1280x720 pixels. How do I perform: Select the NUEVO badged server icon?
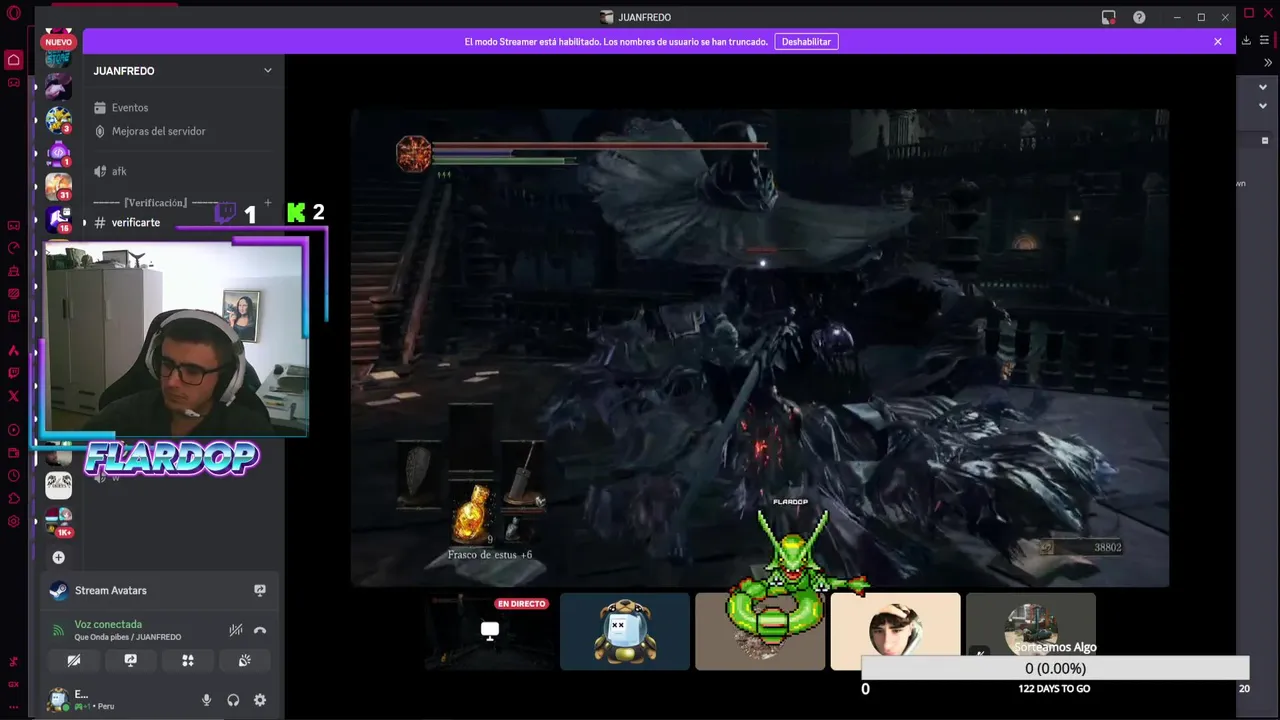(58, 40)
